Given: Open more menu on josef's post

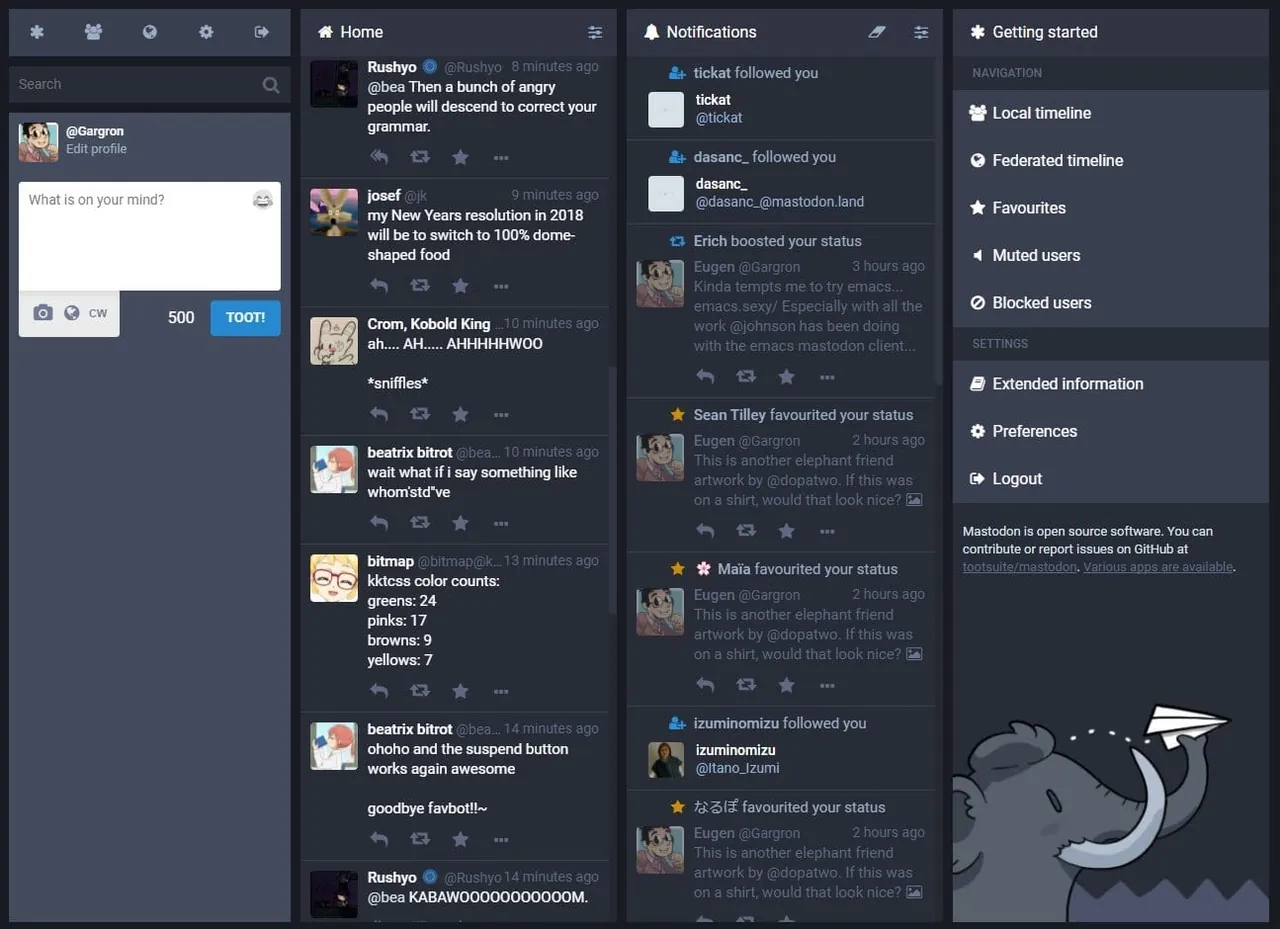Looking at the screenshot, I should pos(501,286).
